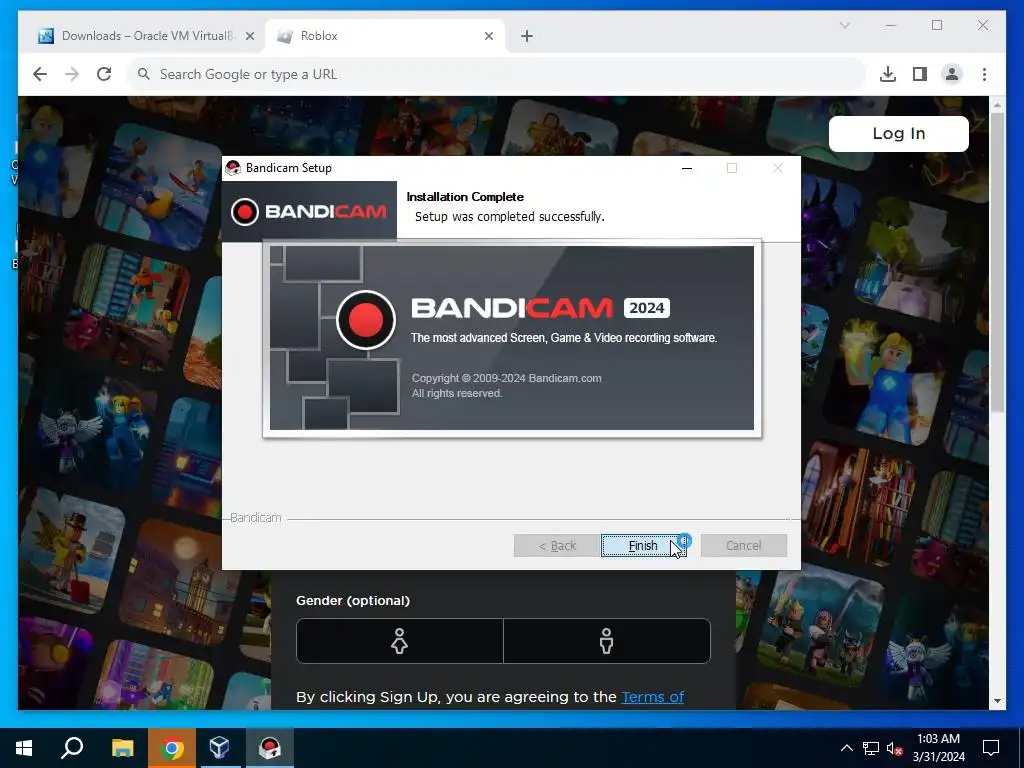Click the scroll down arrow on the page
The image size is (1024, 768).
pos(997,701)
